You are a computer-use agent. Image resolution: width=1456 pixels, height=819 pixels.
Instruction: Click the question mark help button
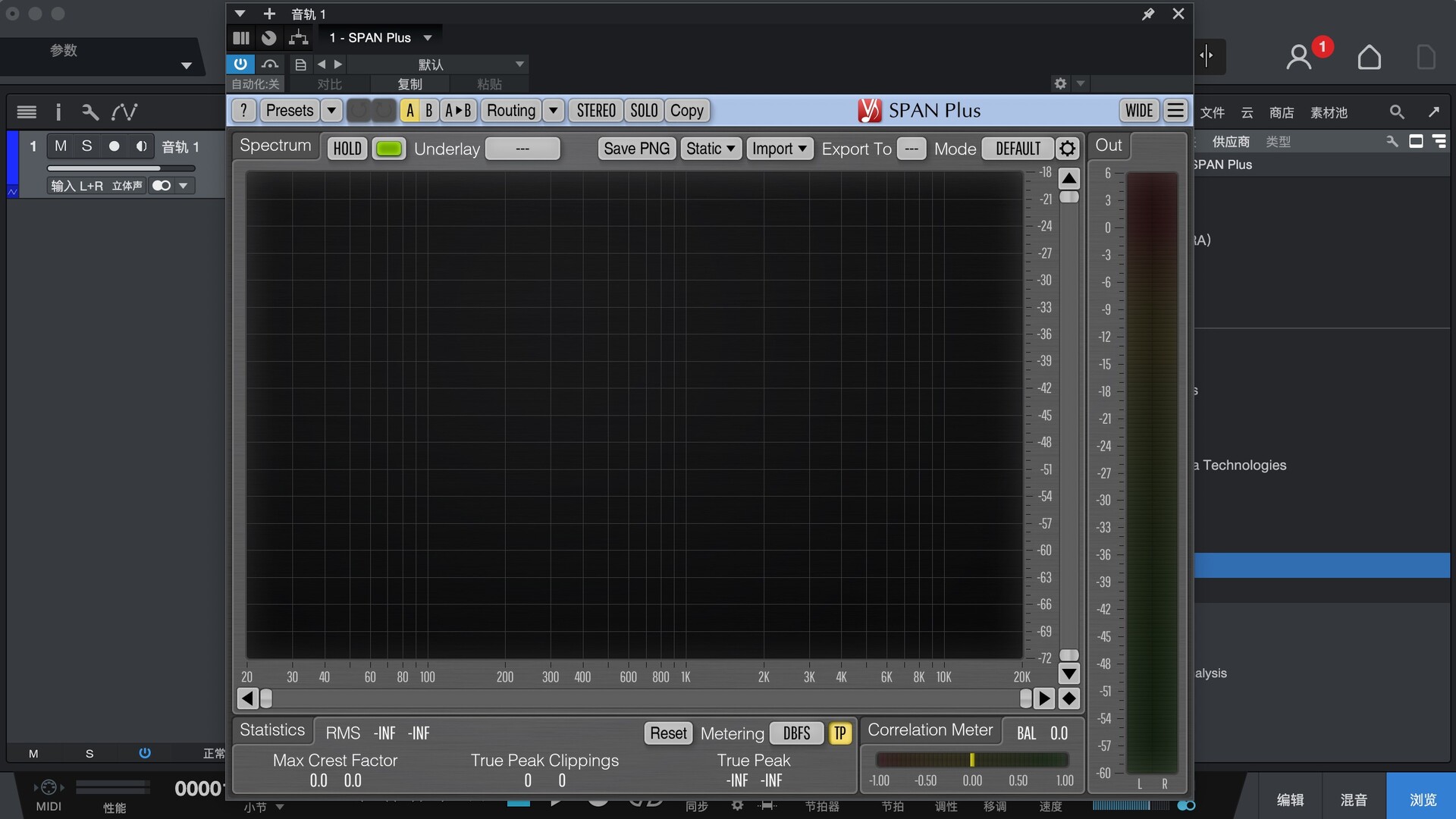point(243,111)
